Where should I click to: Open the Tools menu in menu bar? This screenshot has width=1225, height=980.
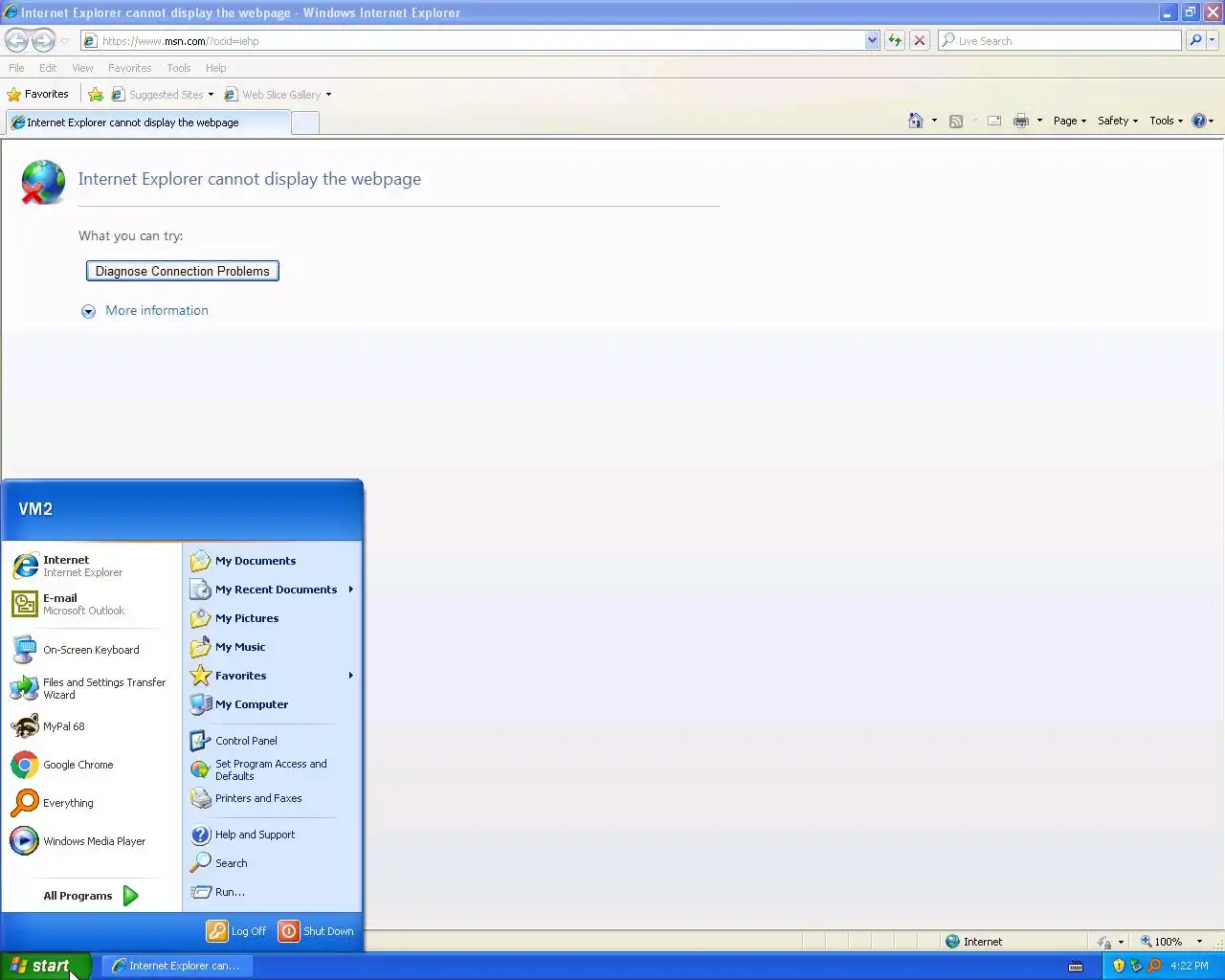coord(178,68)
